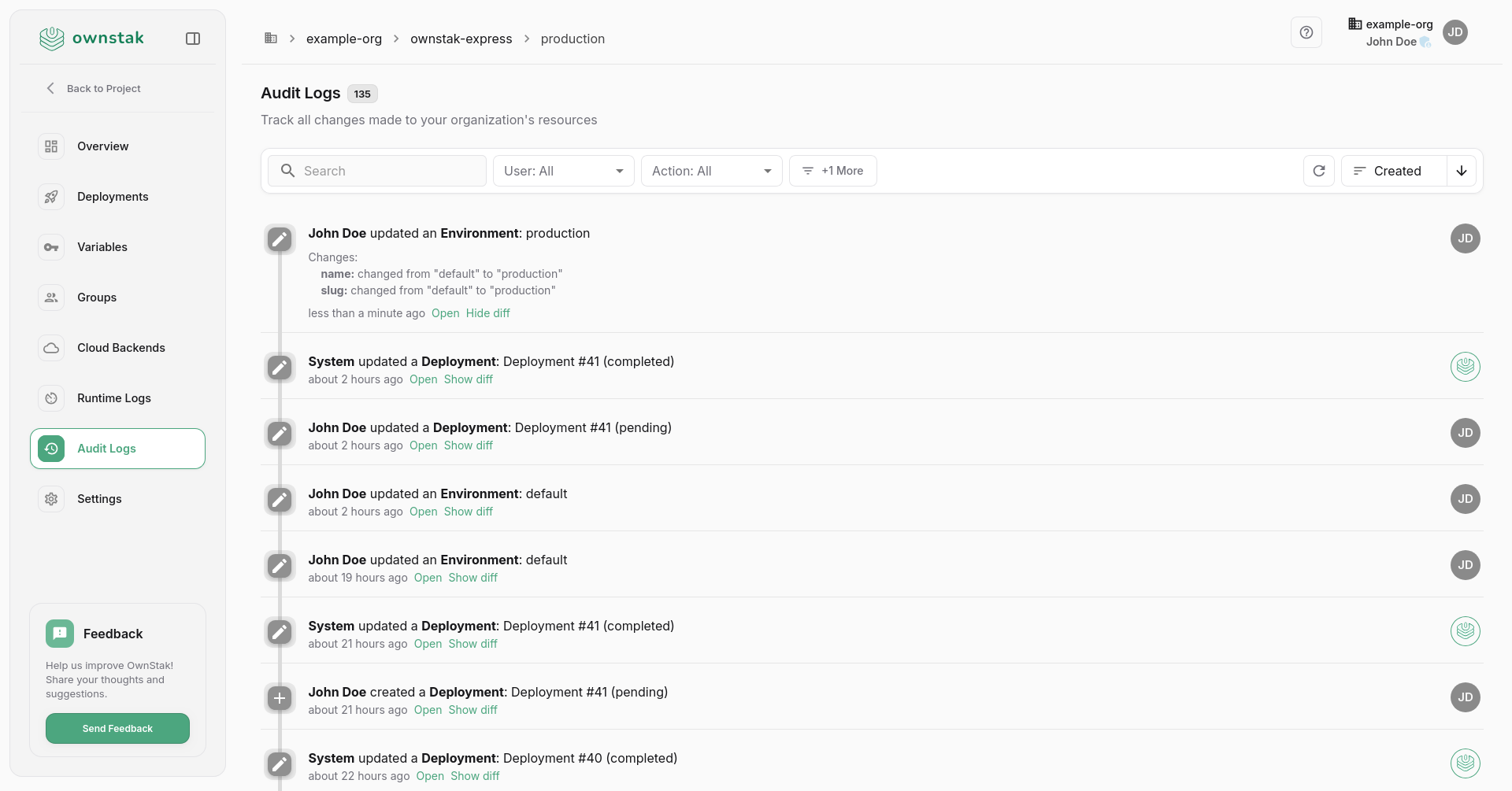Click the Variables key icon

pyautogui.click(x=51, y=247)
